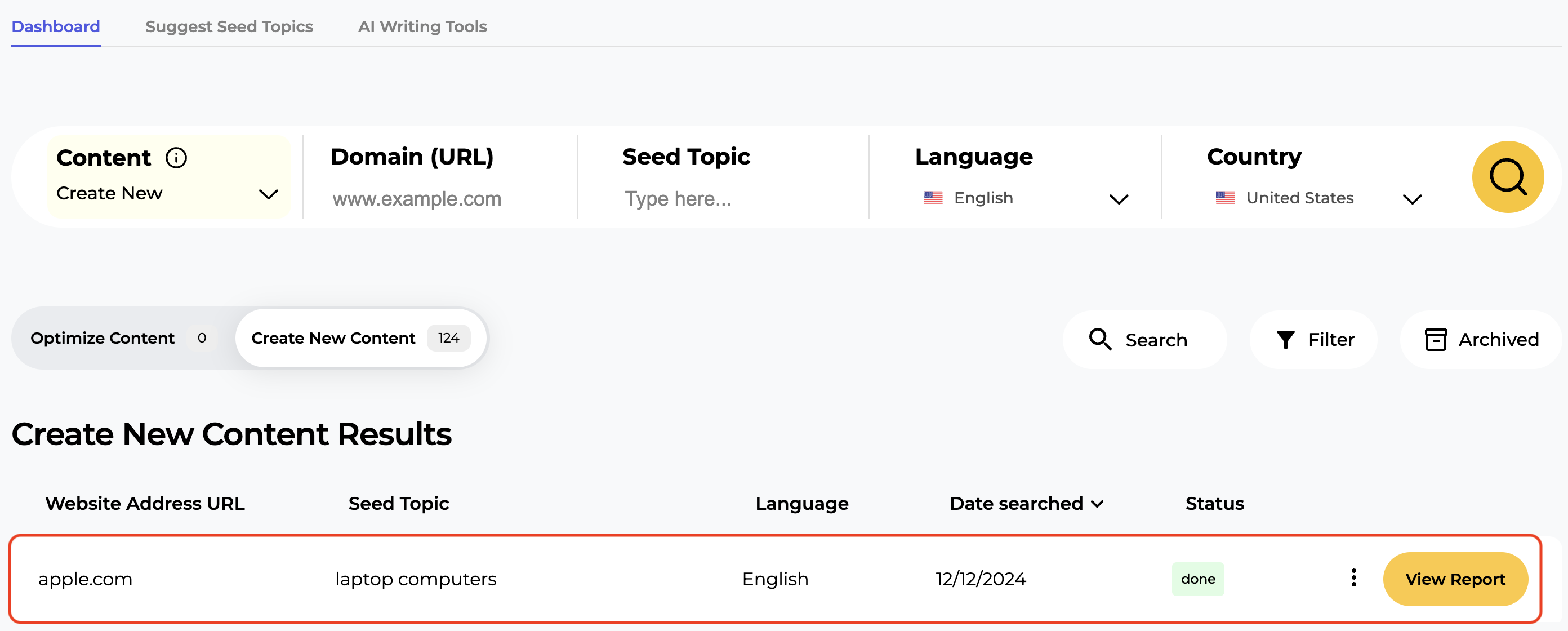Viewport: 1568px width, 631px height.
Task: Open the Archived items button
Action: pyautogui.click(x=1480, y=339)
